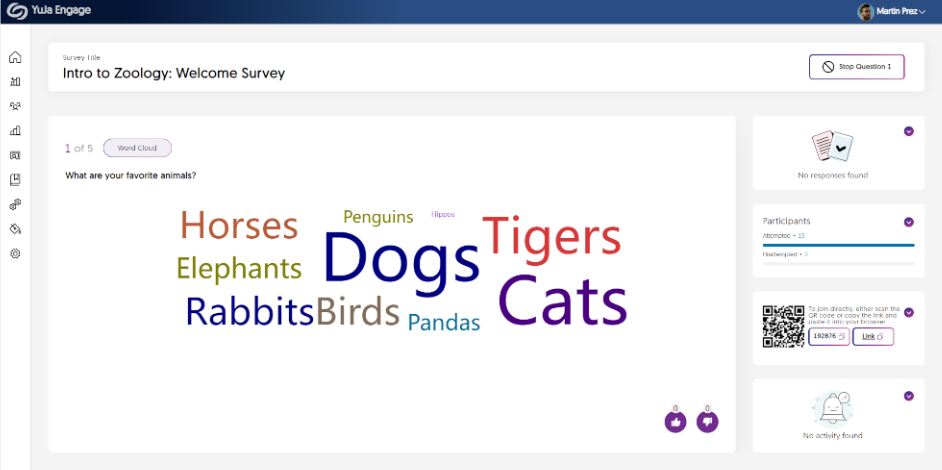The height and width of the screenshot is (470, 942).
Task: Open the Home icon in sidebar
Action: coord(15,58)
